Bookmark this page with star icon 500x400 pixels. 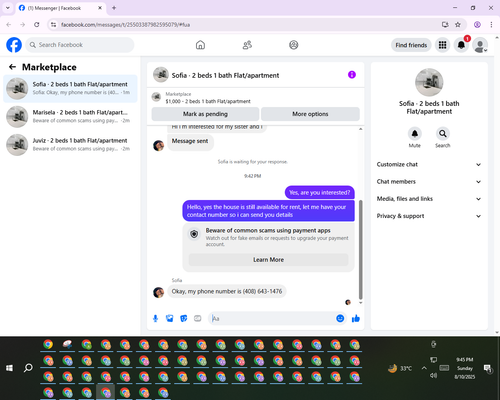pos(458,25)
